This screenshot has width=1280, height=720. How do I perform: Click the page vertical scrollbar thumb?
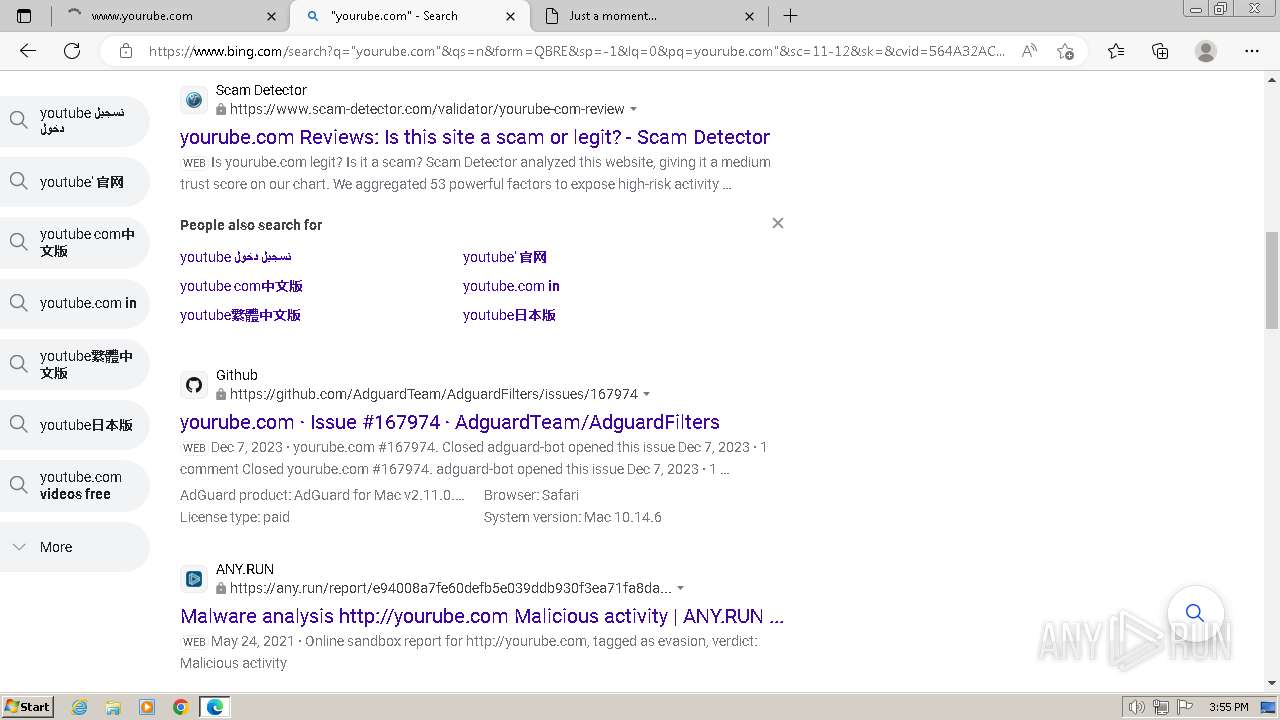[x=1272, y=280]
